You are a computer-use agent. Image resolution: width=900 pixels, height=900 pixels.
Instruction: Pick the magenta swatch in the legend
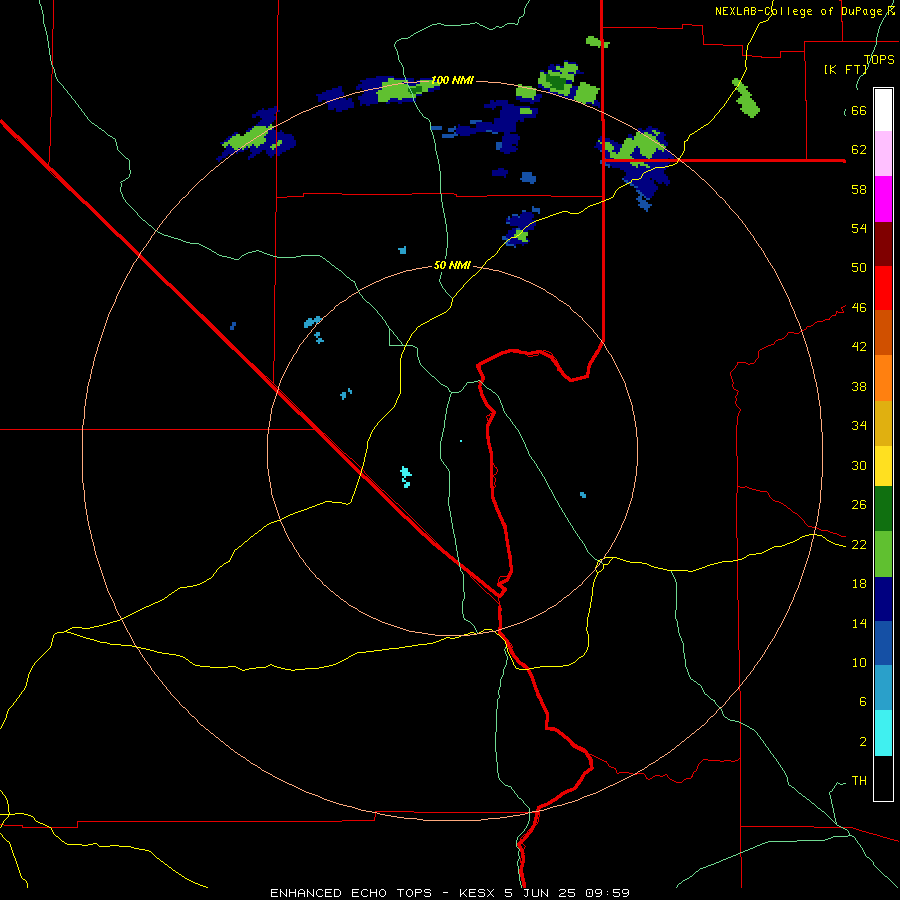click(883, 199)
